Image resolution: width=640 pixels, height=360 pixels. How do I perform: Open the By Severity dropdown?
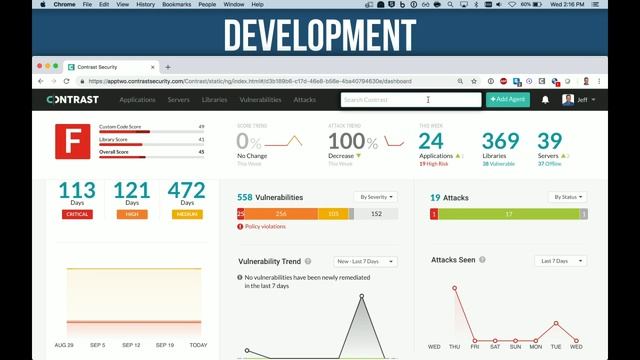pos(376,197)
